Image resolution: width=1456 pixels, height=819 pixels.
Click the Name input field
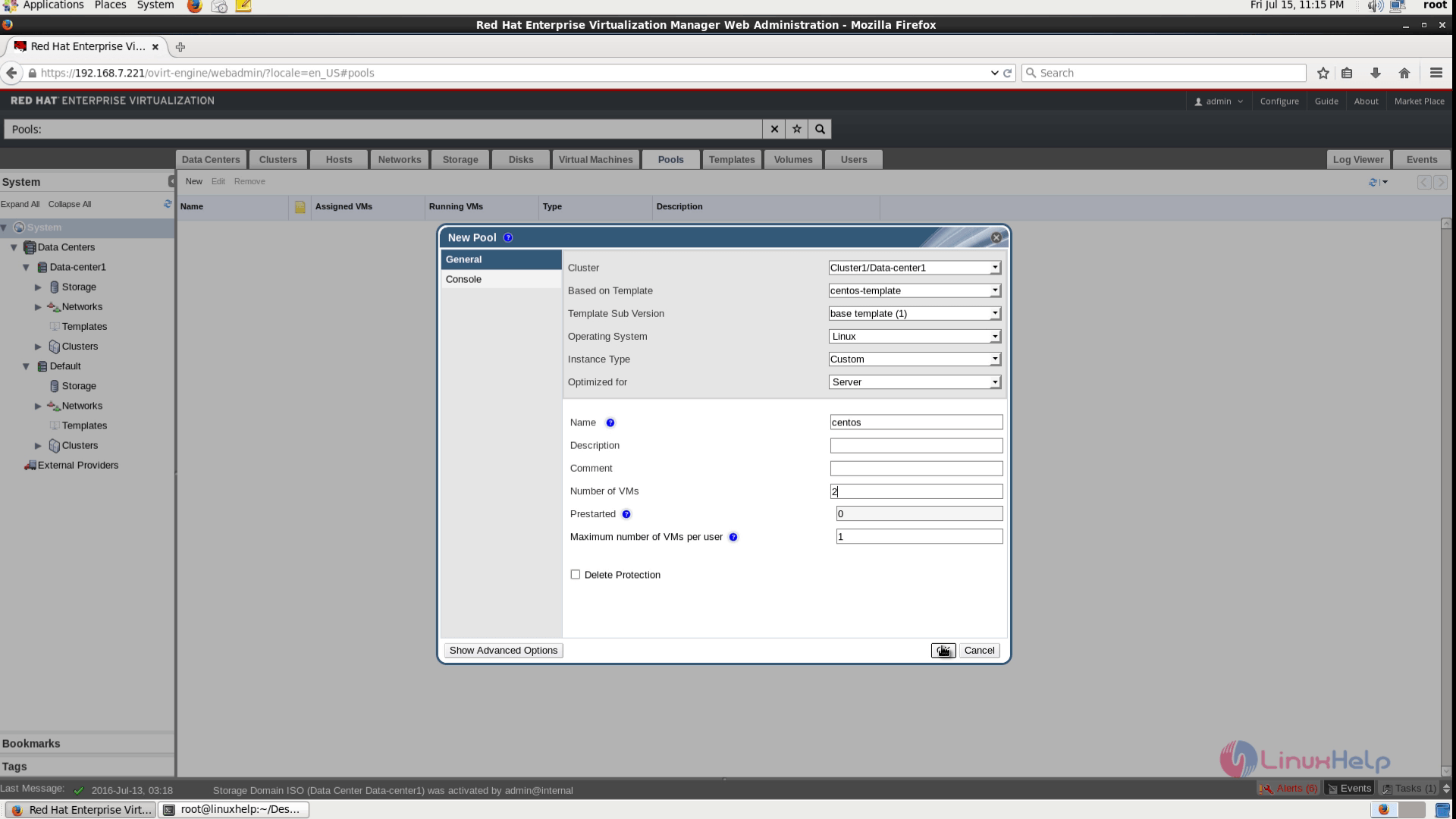tap(916, 422)
